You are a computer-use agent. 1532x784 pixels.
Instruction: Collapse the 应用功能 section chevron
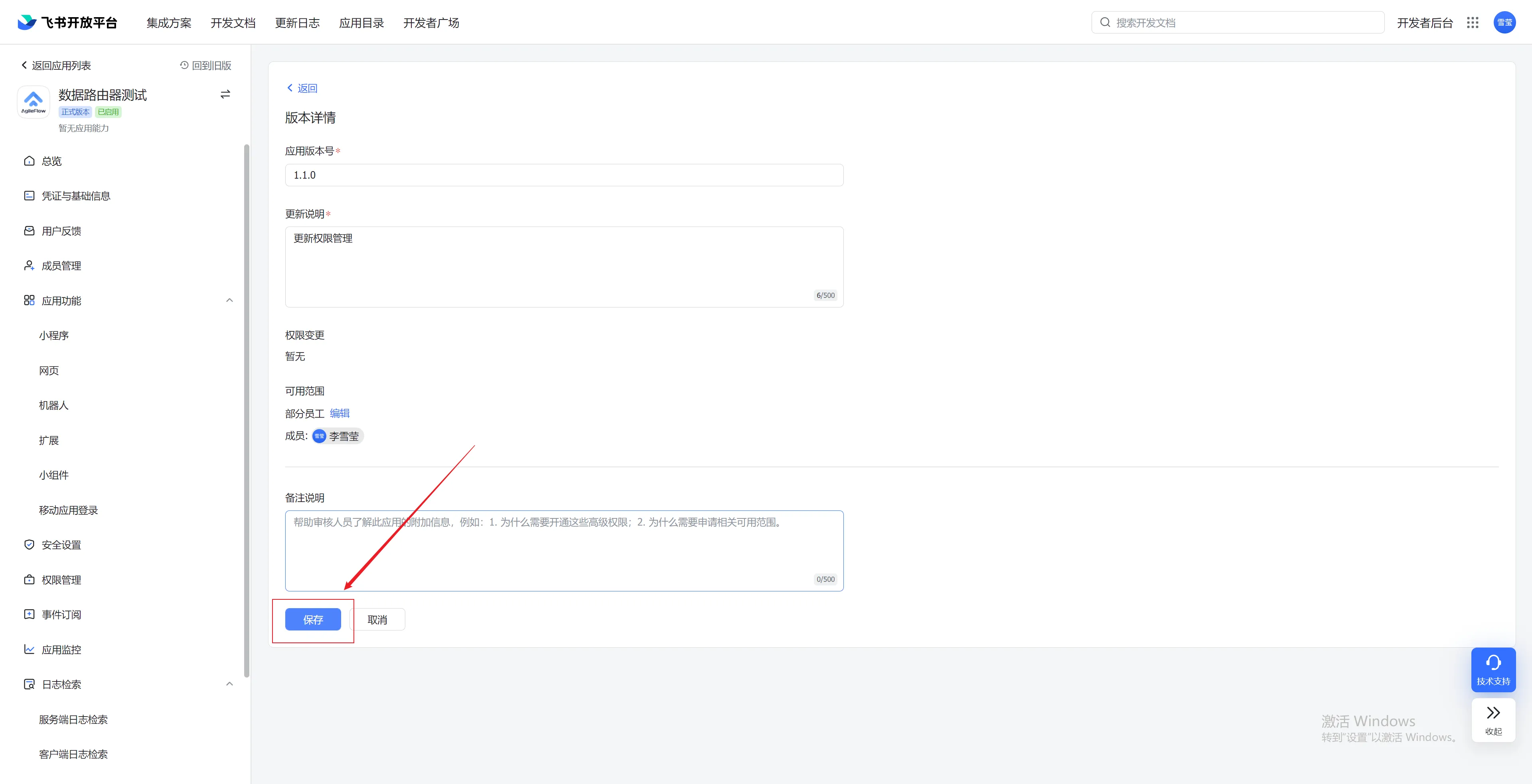pyautogui.click(x=229, y=300)
